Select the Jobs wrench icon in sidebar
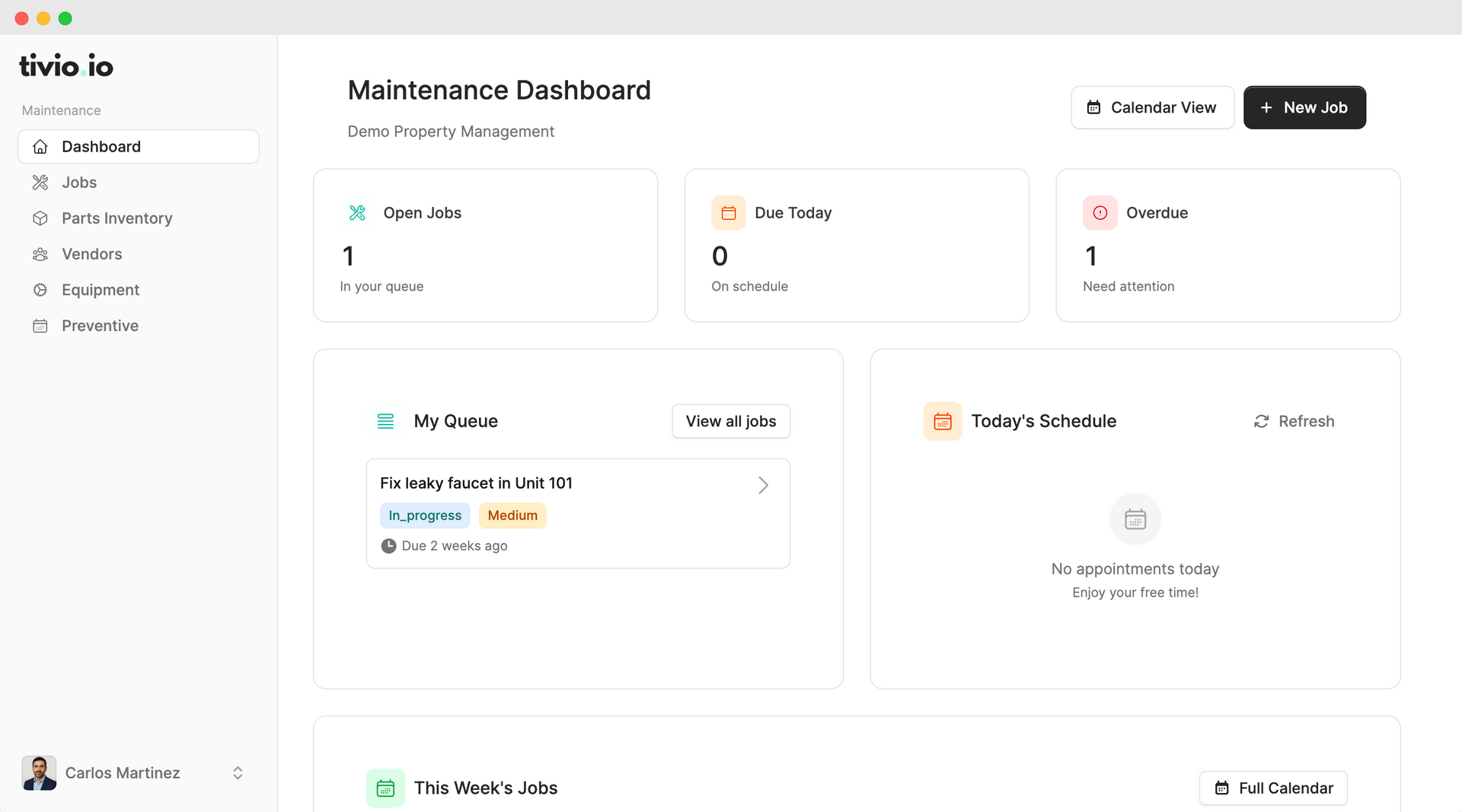 (40, 182)
